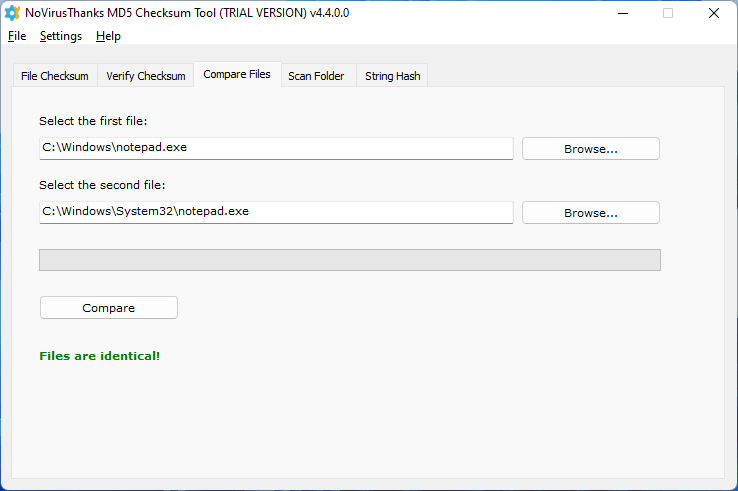The width and height of the screenshot is (738, 491).
Task: Switch to the Verify Checksum tab
Action: click(x=145, y=76)
